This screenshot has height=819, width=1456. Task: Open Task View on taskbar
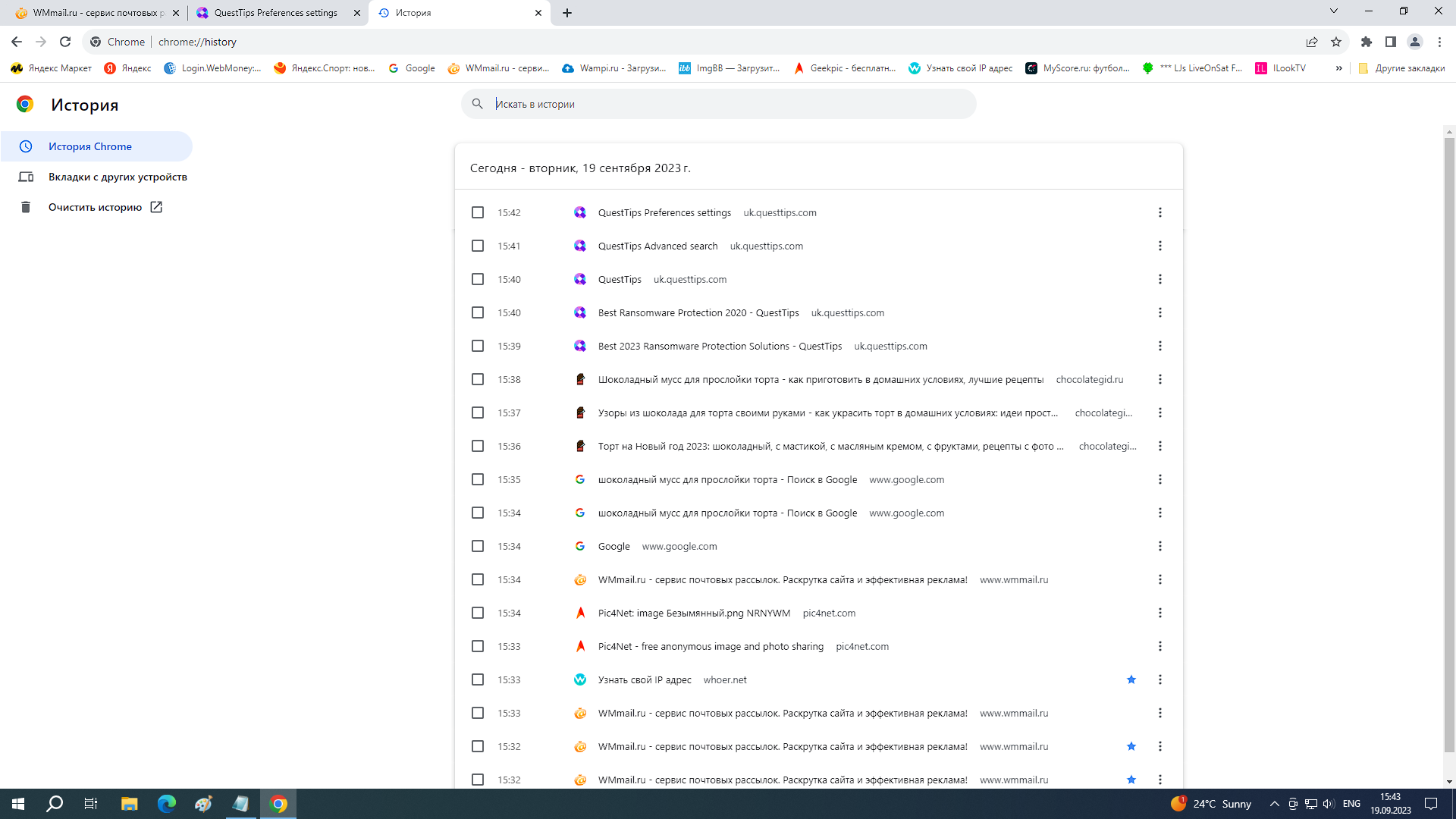91,804
